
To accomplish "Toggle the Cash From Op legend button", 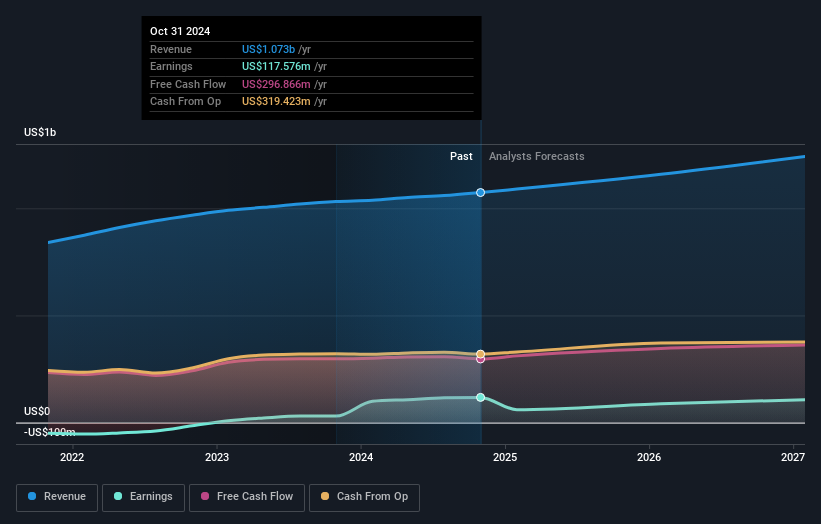I will click(x=364, y=497).
